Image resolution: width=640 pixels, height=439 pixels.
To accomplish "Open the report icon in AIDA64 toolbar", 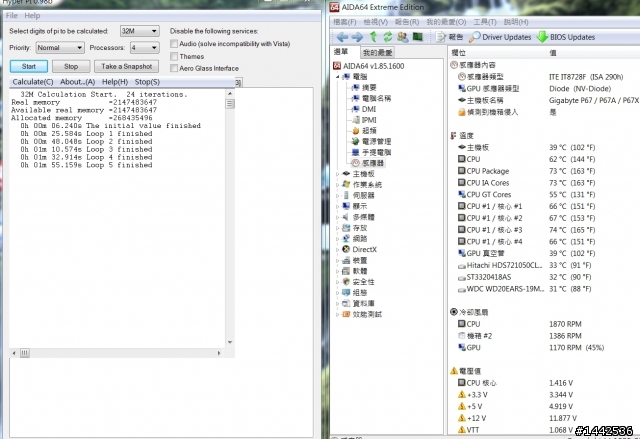I will 449,37.
